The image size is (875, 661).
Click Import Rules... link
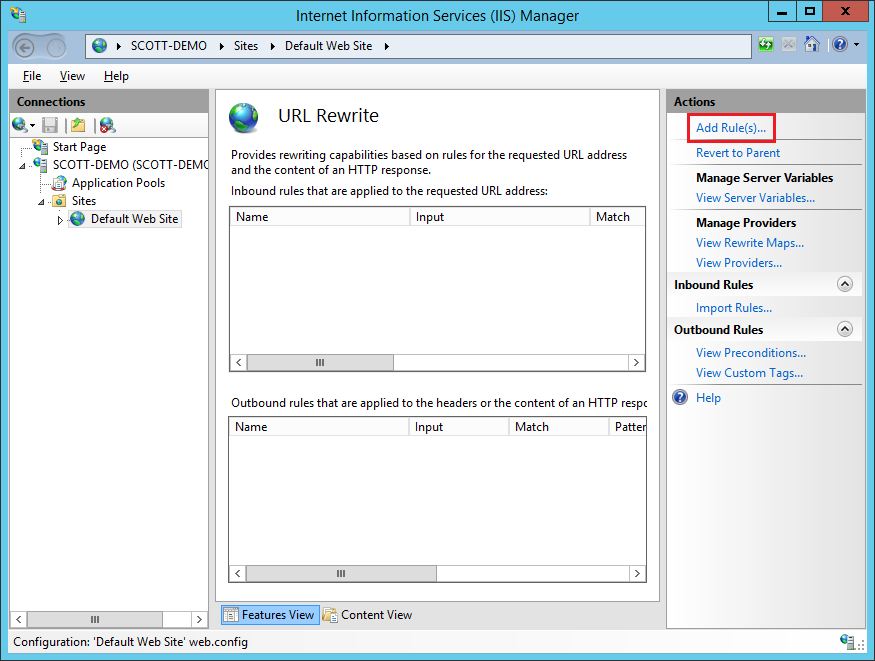pos(733,308)
